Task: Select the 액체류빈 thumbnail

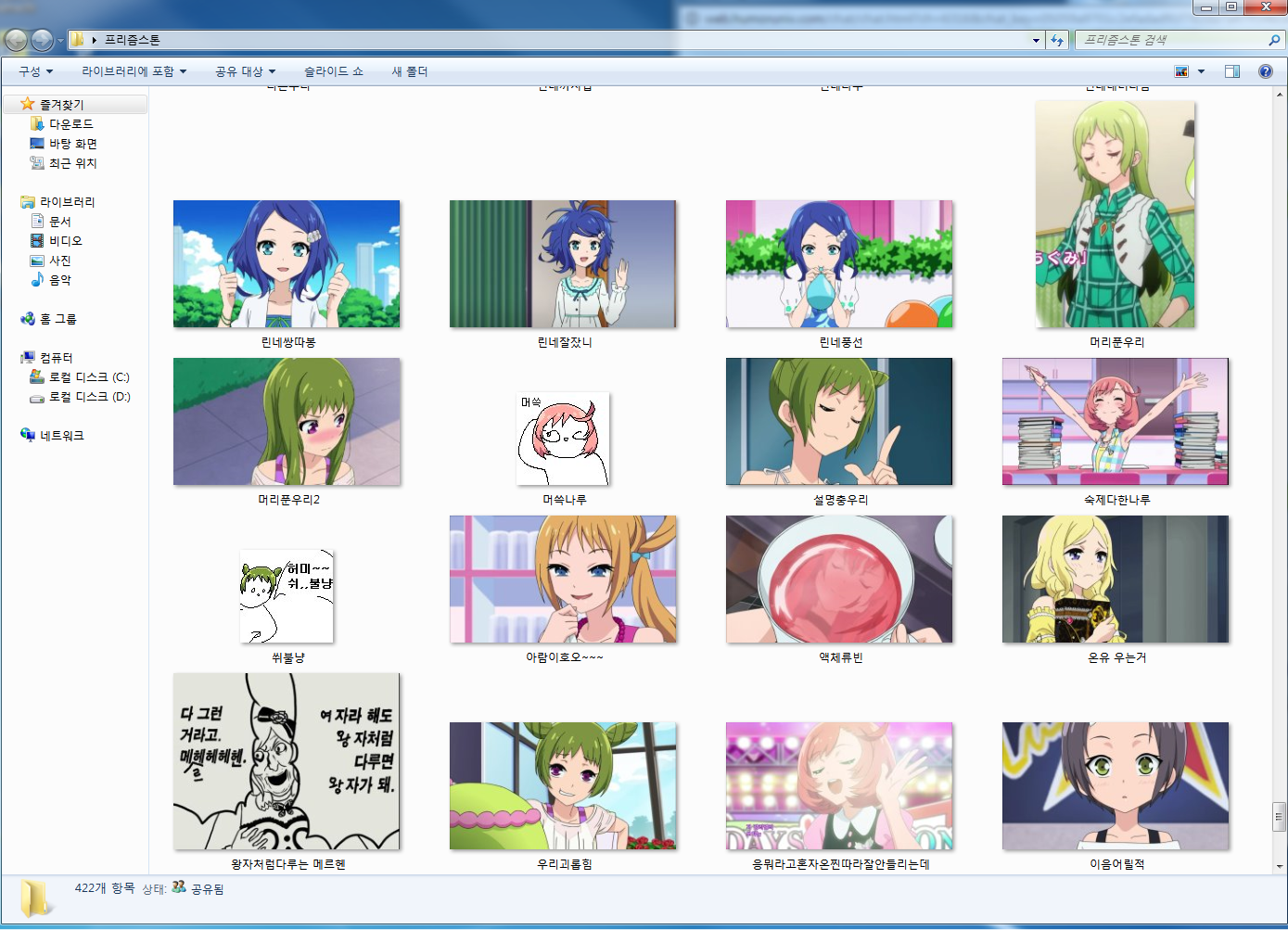Action: [839, 579]
